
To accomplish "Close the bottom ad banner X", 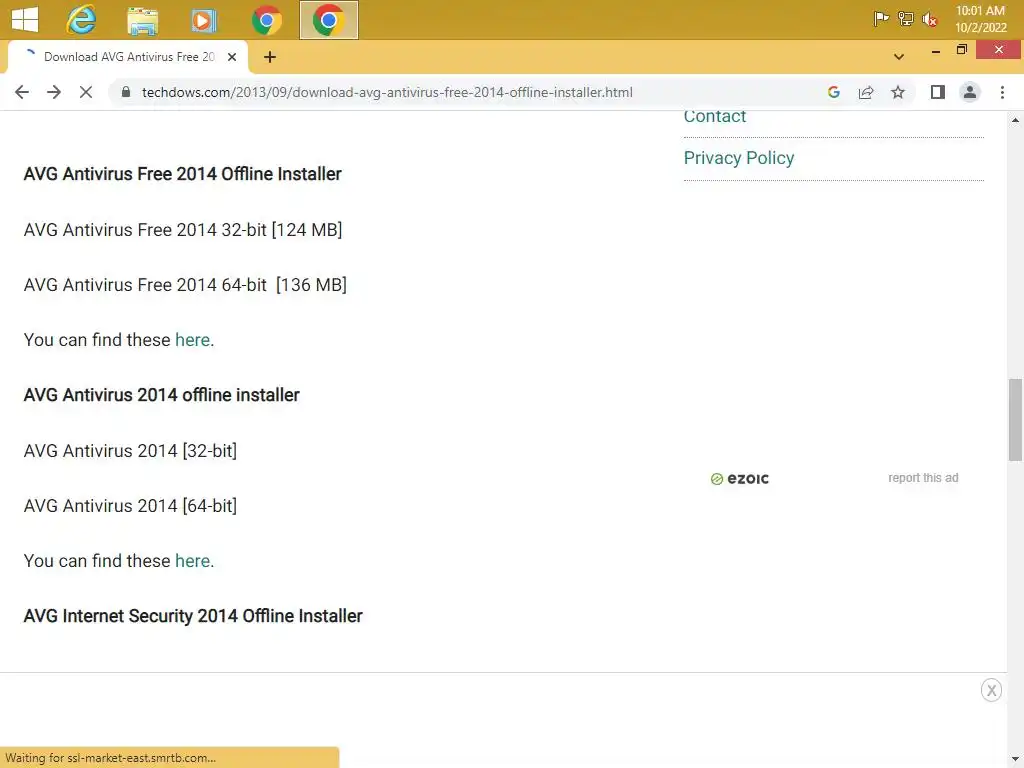I will pos(991,690).
